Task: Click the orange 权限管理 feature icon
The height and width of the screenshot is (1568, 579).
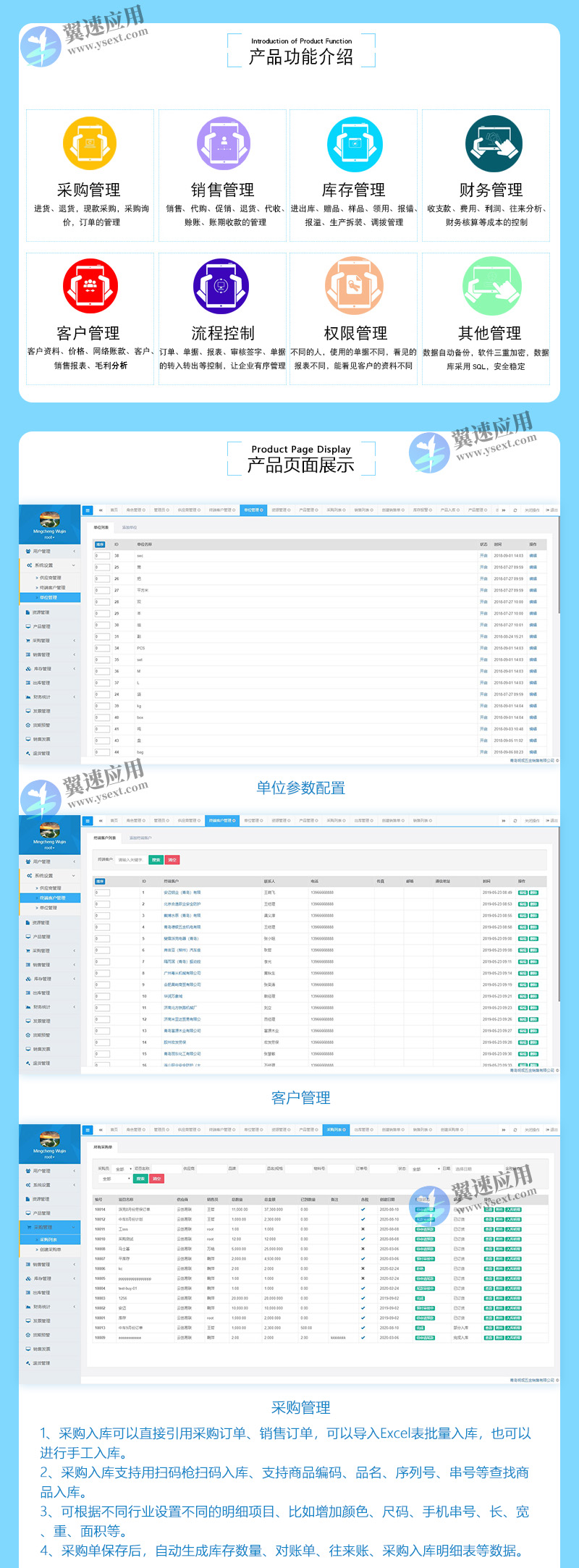Action: (x=355, y=286)
